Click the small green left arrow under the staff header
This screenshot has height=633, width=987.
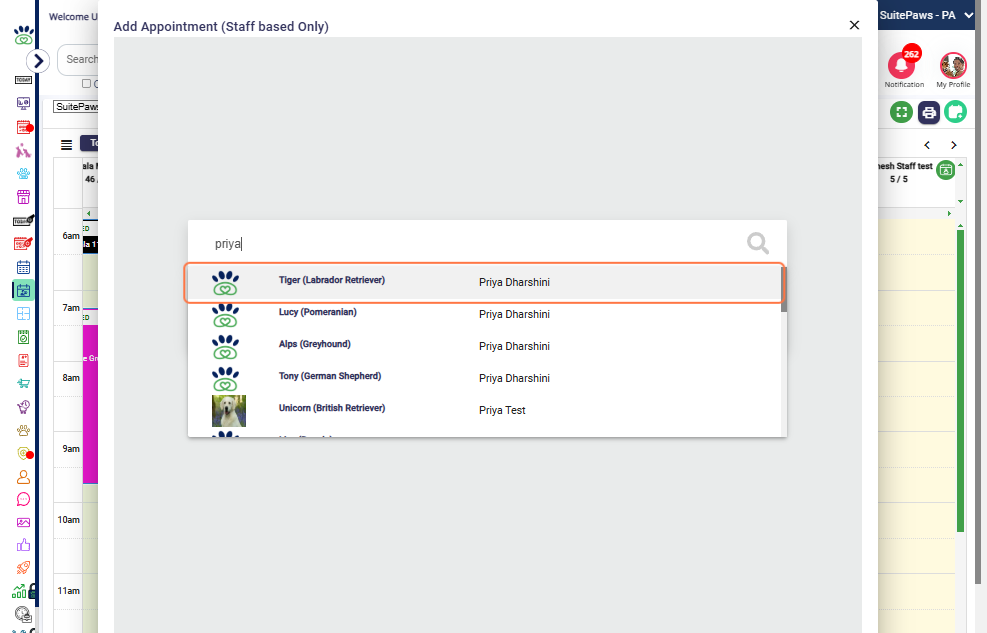tap(89, 213)
